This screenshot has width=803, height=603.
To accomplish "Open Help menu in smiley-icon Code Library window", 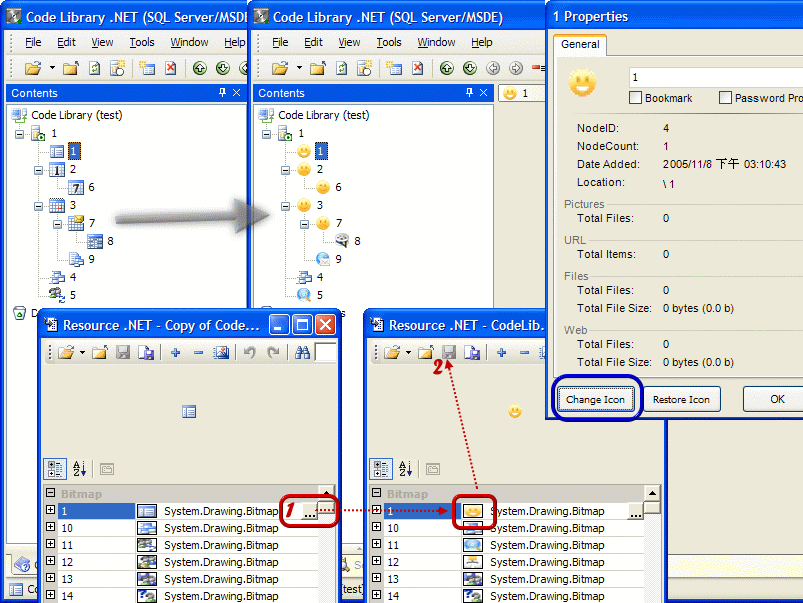I will 481,42.
